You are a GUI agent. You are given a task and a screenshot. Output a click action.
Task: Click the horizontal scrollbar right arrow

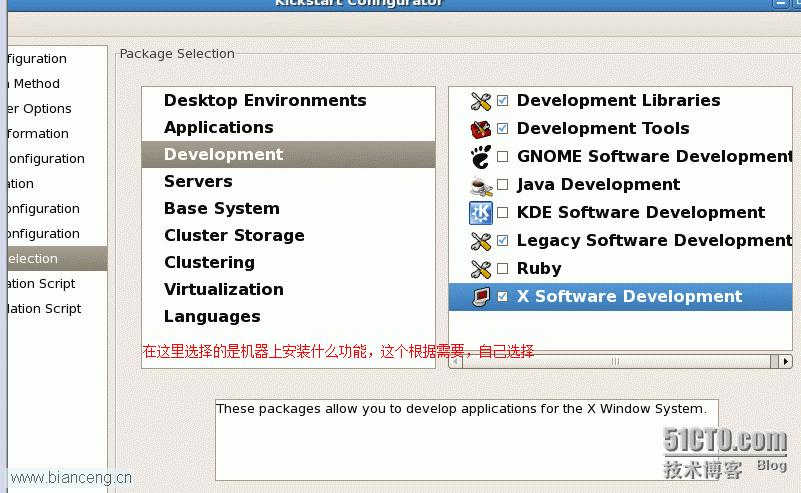point(786,362)
